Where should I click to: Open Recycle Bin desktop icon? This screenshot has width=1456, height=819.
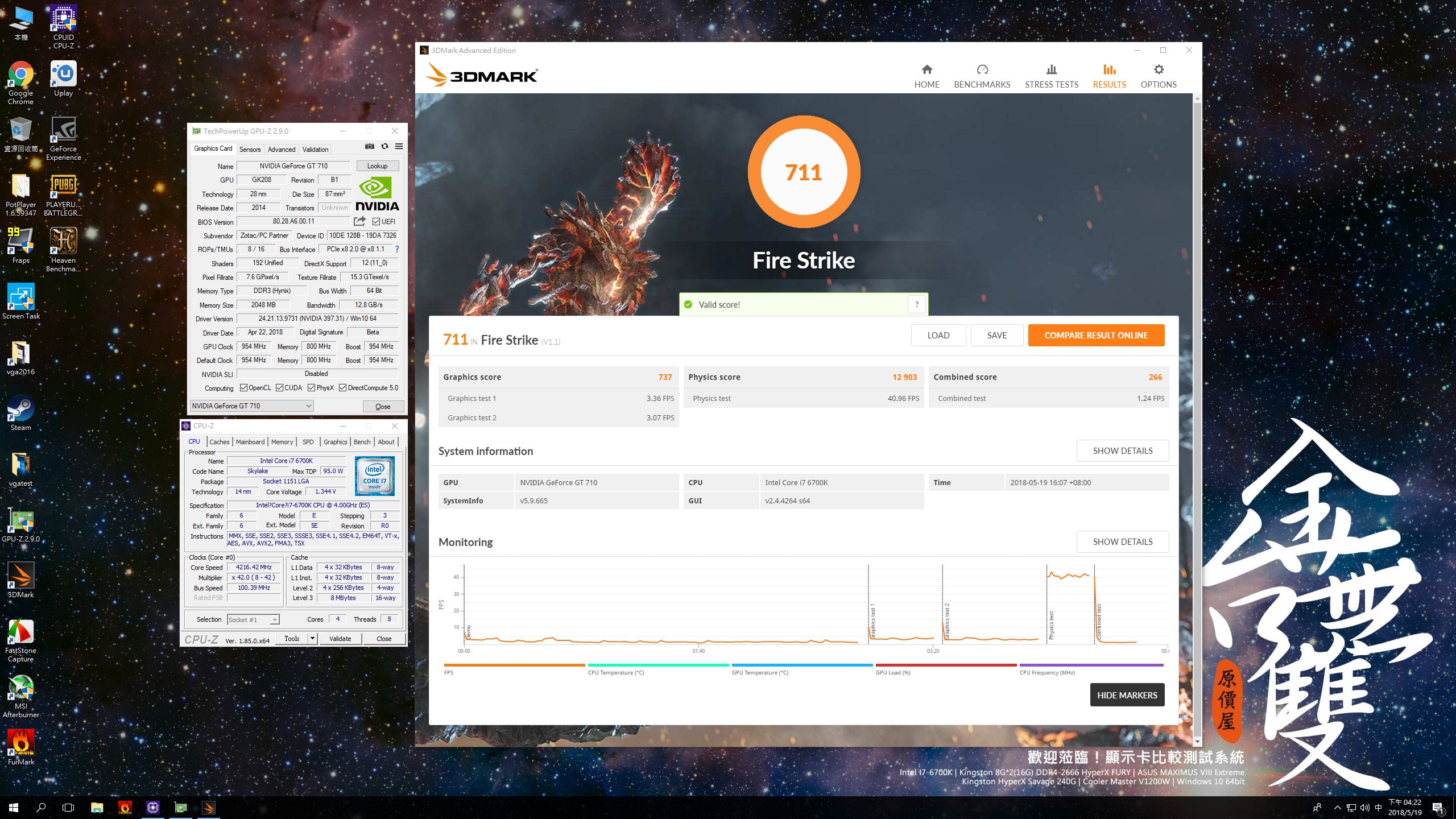click(20, 134)
